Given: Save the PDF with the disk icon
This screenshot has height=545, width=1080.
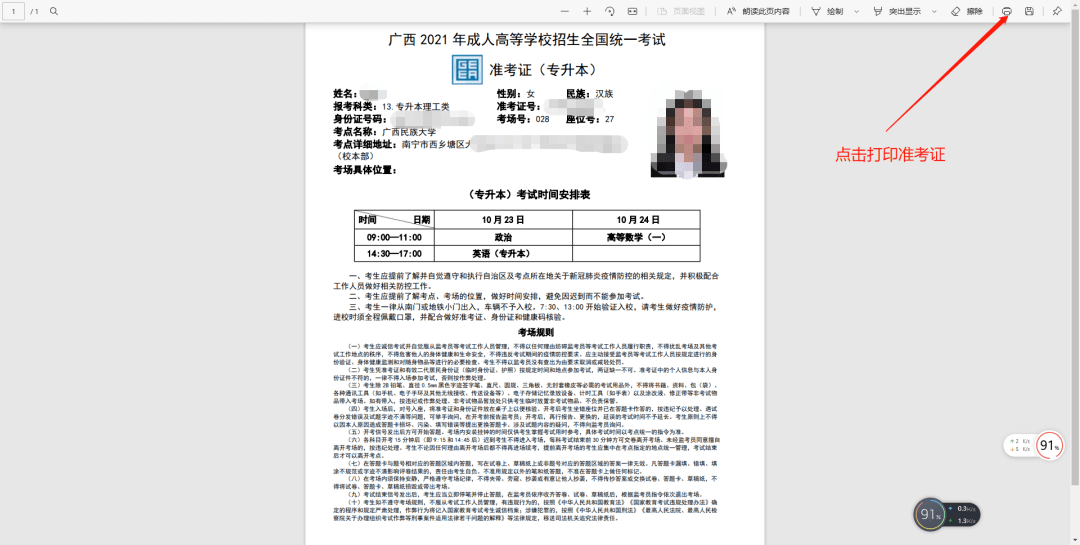Looking at the screenshot, I should 1029,12.
